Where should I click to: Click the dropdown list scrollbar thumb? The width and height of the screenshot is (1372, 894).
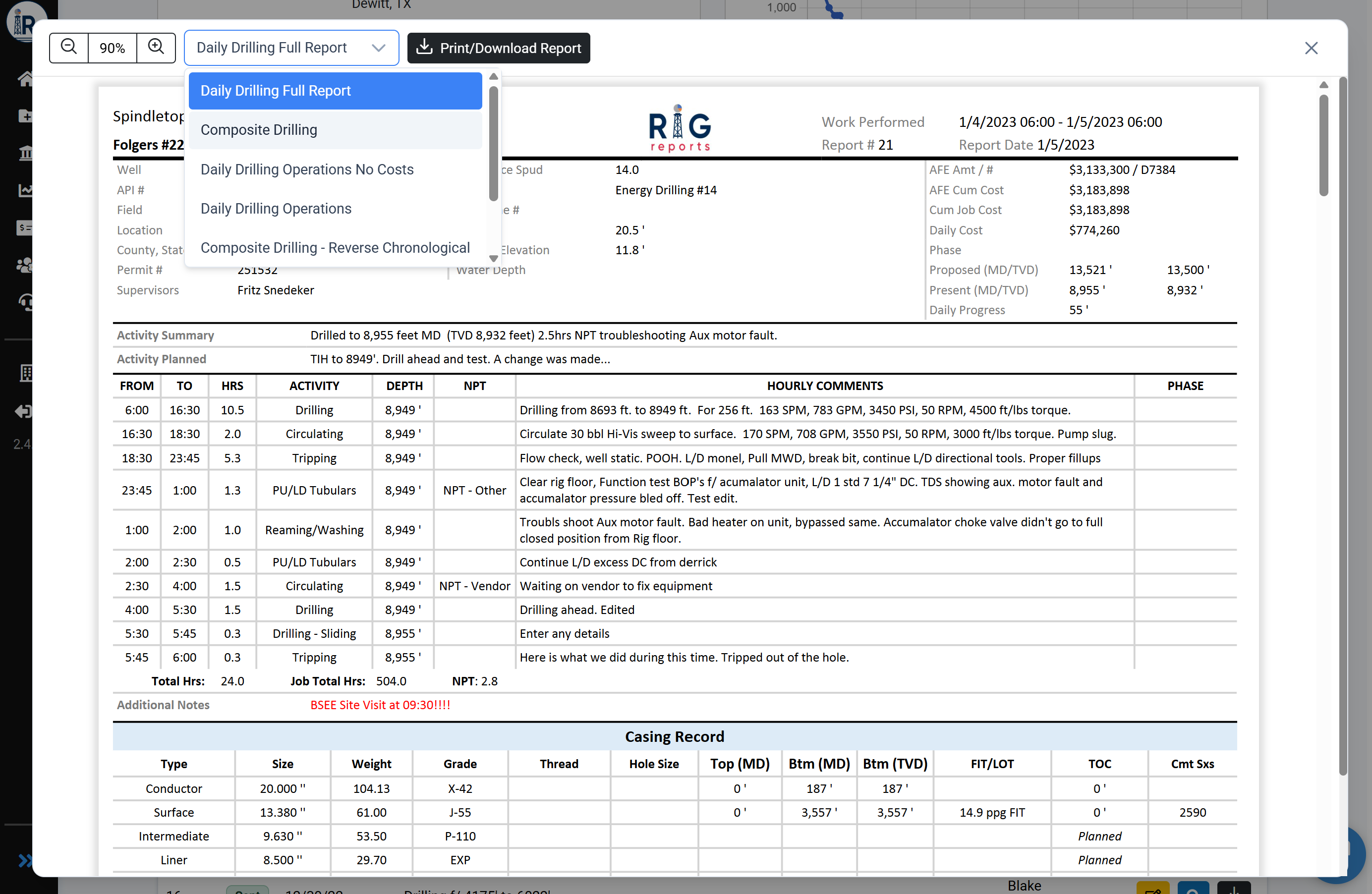click(494, 143)
